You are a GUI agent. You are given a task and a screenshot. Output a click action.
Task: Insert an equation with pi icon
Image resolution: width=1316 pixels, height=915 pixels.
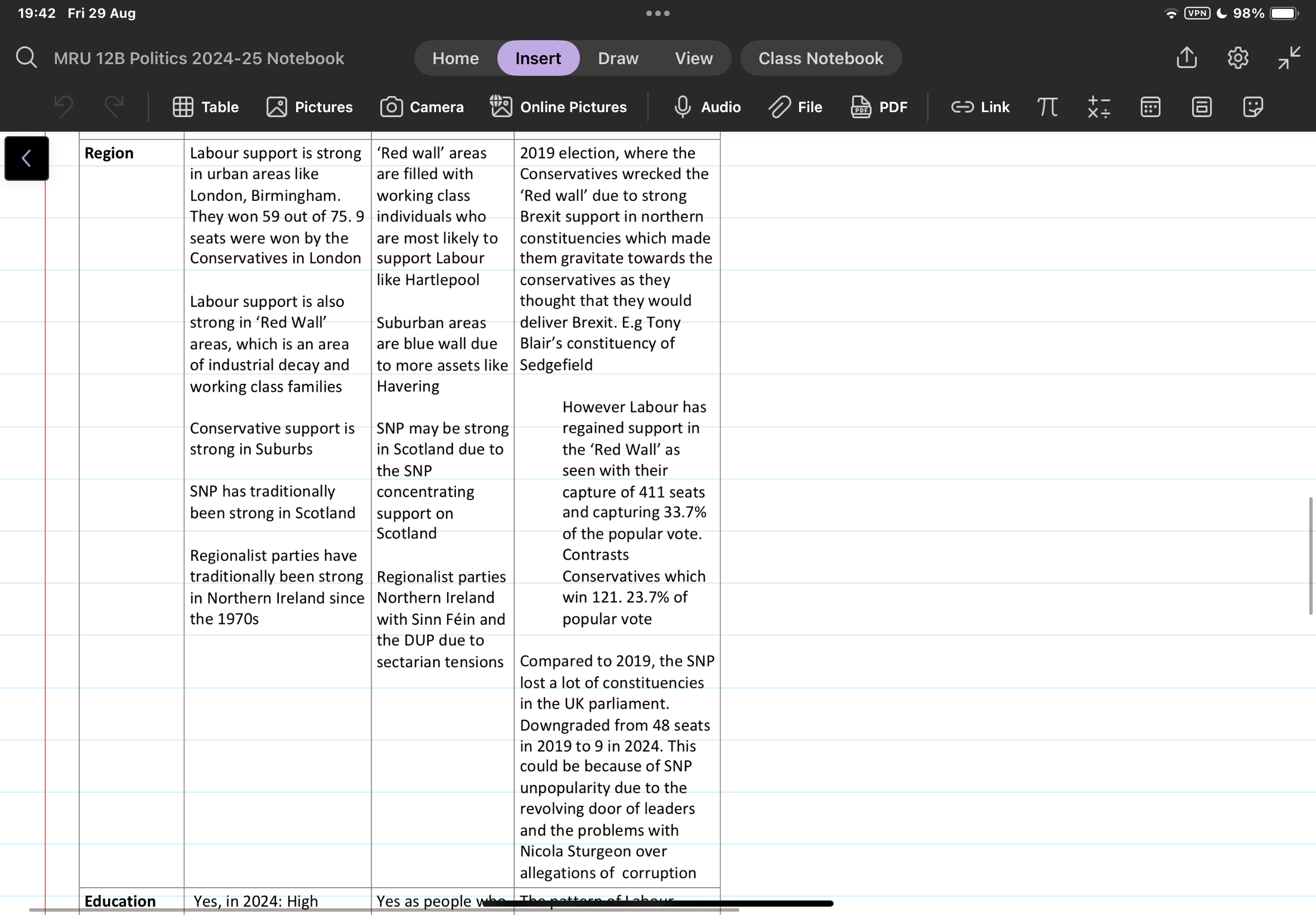click(x=1047, y=107)
